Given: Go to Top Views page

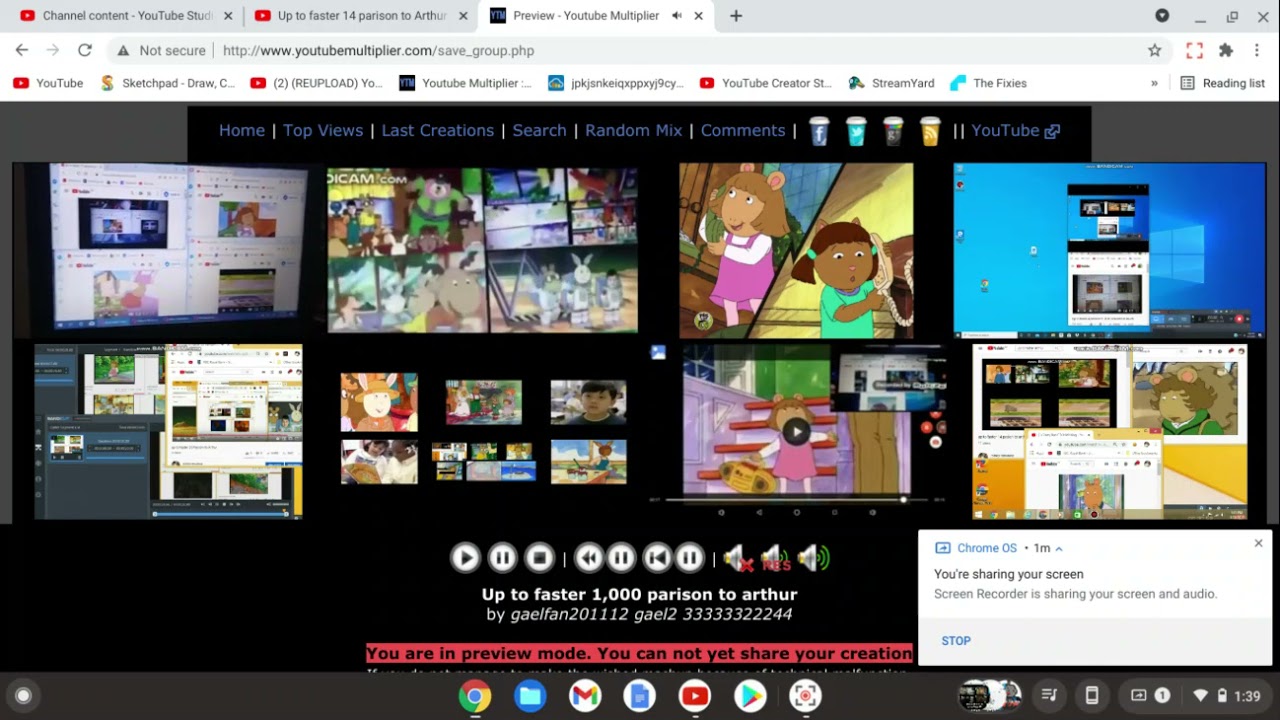Looking at the screenshot, I should click(x=323, y=130).
